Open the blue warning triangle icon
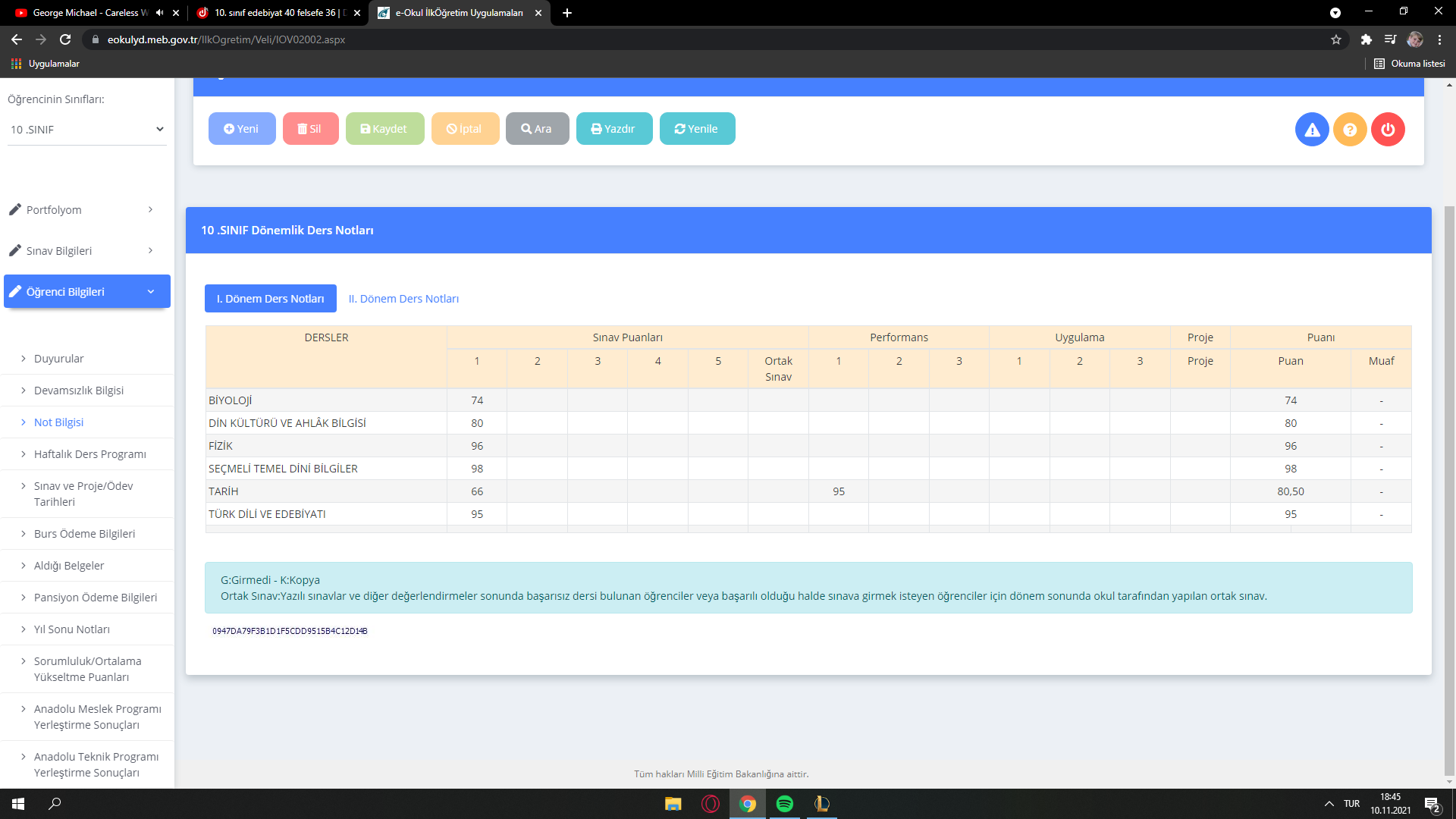Image resolution: width=1456 pixels, height=819 pixels. 1312,130
